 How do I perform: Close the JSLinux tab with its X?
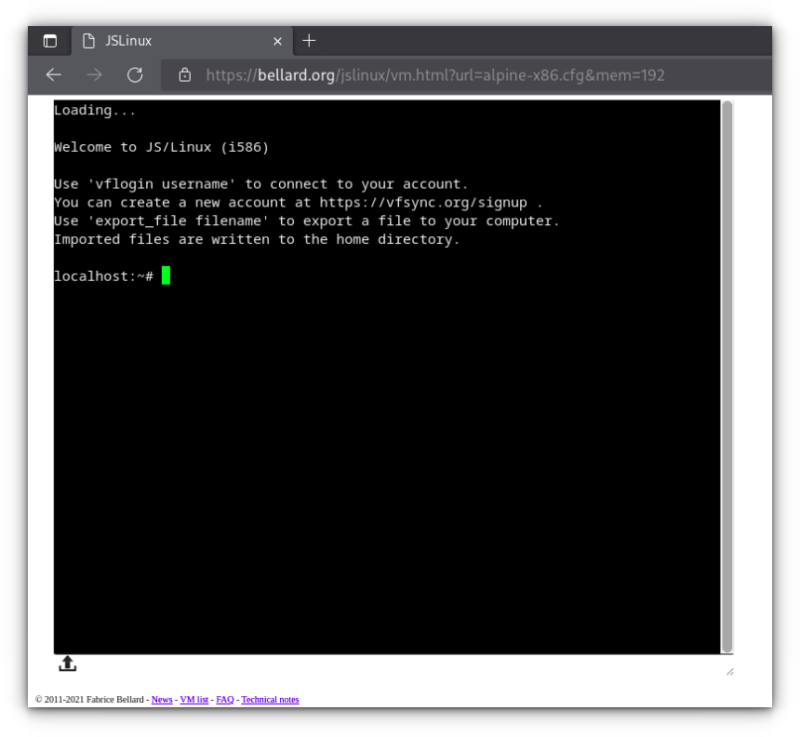[x=277, y=41]
